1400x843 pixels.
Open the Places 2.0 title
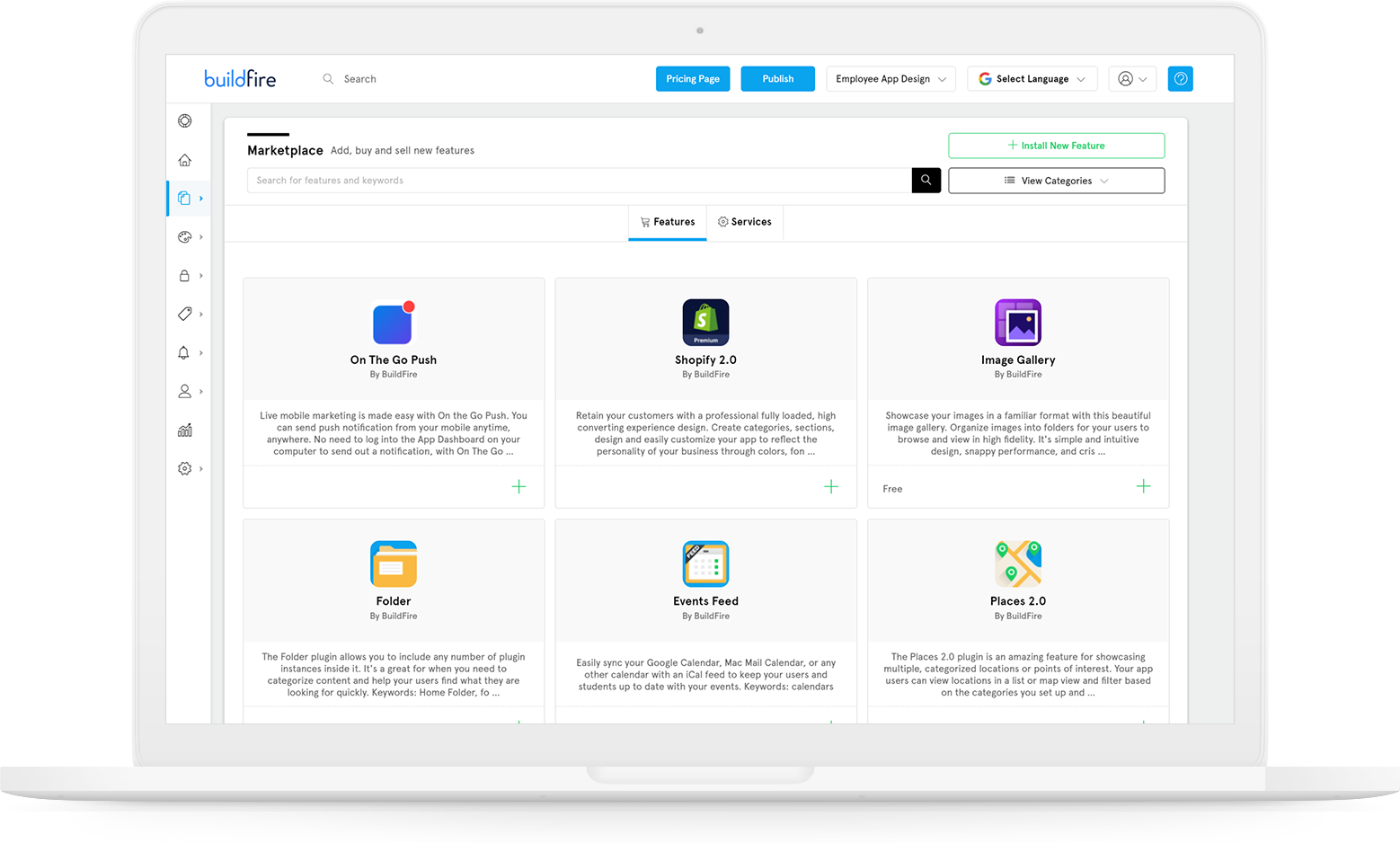[1018, 601]
